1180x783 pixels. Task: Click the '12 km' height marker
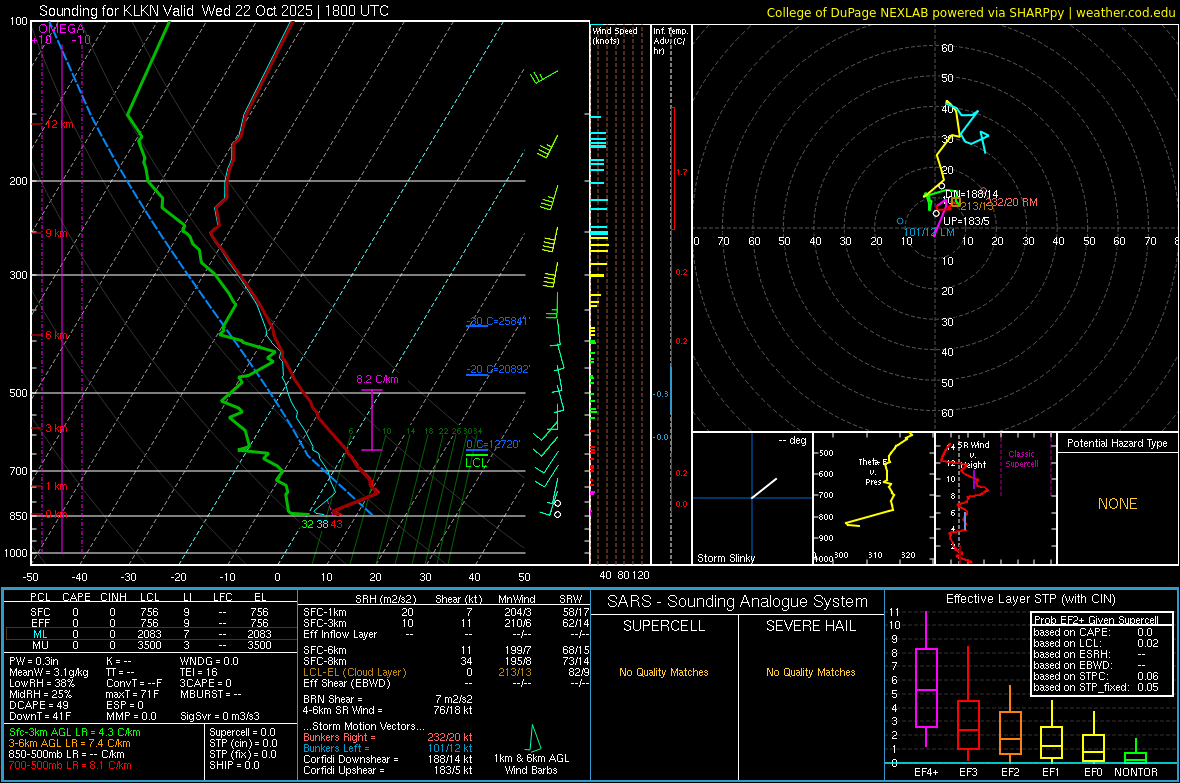pyautogui.click(x=59, y=124)
